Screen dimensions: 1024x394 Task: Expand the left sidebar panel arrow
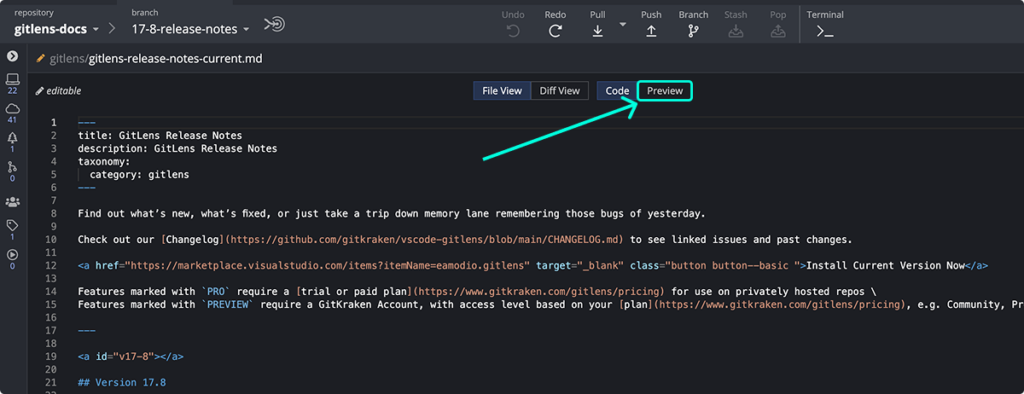pyautogui.click(x=12, y=57)
